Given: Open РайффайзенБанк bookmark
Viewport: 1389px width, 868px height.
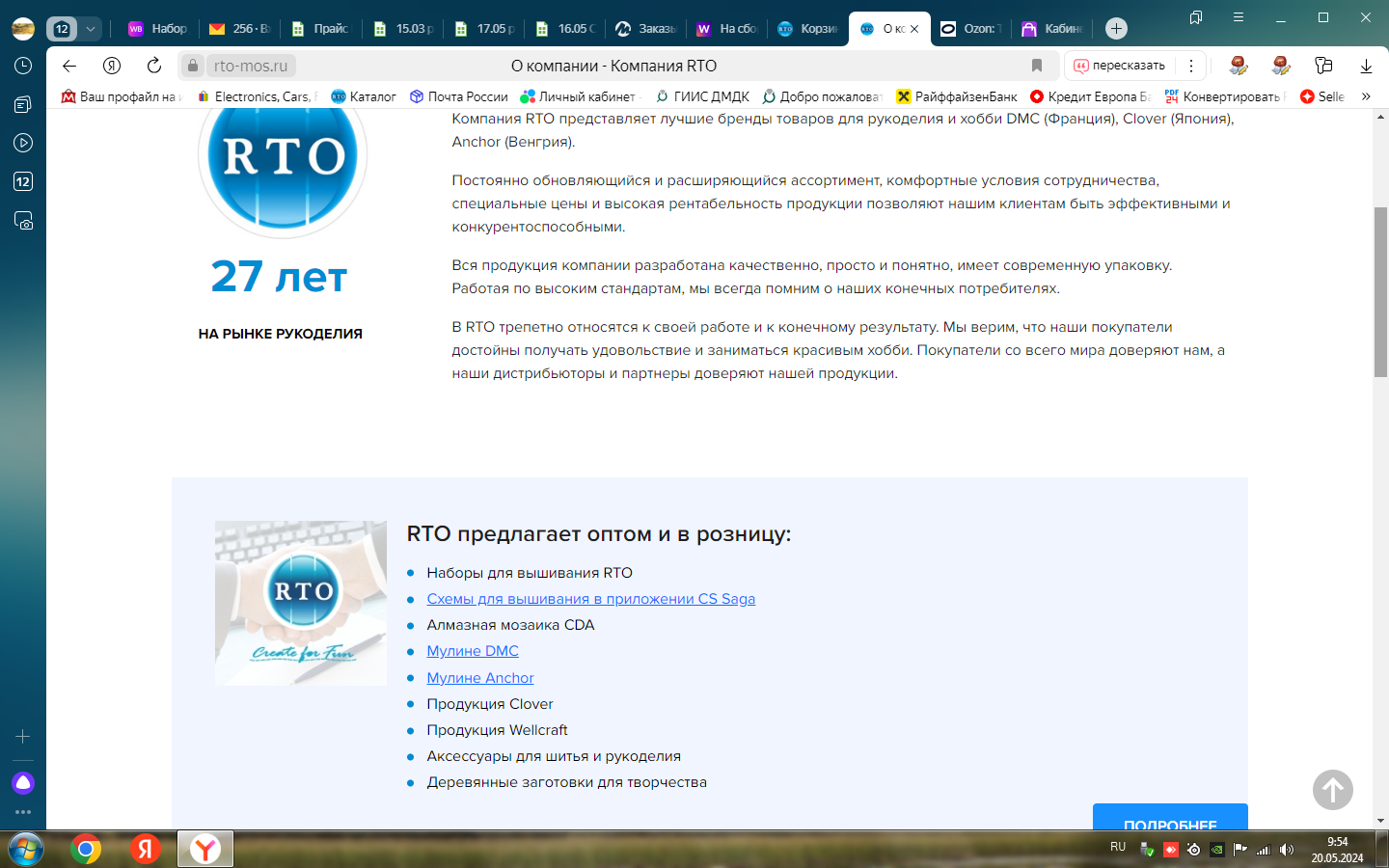Looking at the screenshot, I should coord(957,96).
